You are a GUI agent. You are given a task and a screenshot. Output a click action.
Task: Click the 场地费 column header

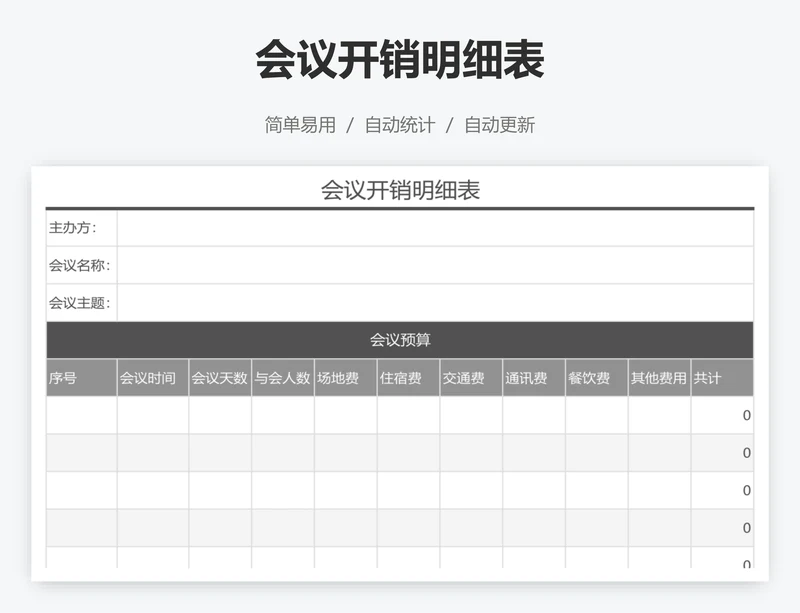tap(346, 378)
